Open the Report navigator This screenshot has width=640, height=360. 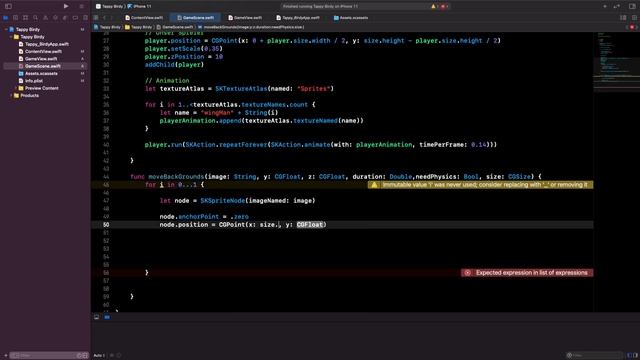pyautogui.click(x=85, y=18)
